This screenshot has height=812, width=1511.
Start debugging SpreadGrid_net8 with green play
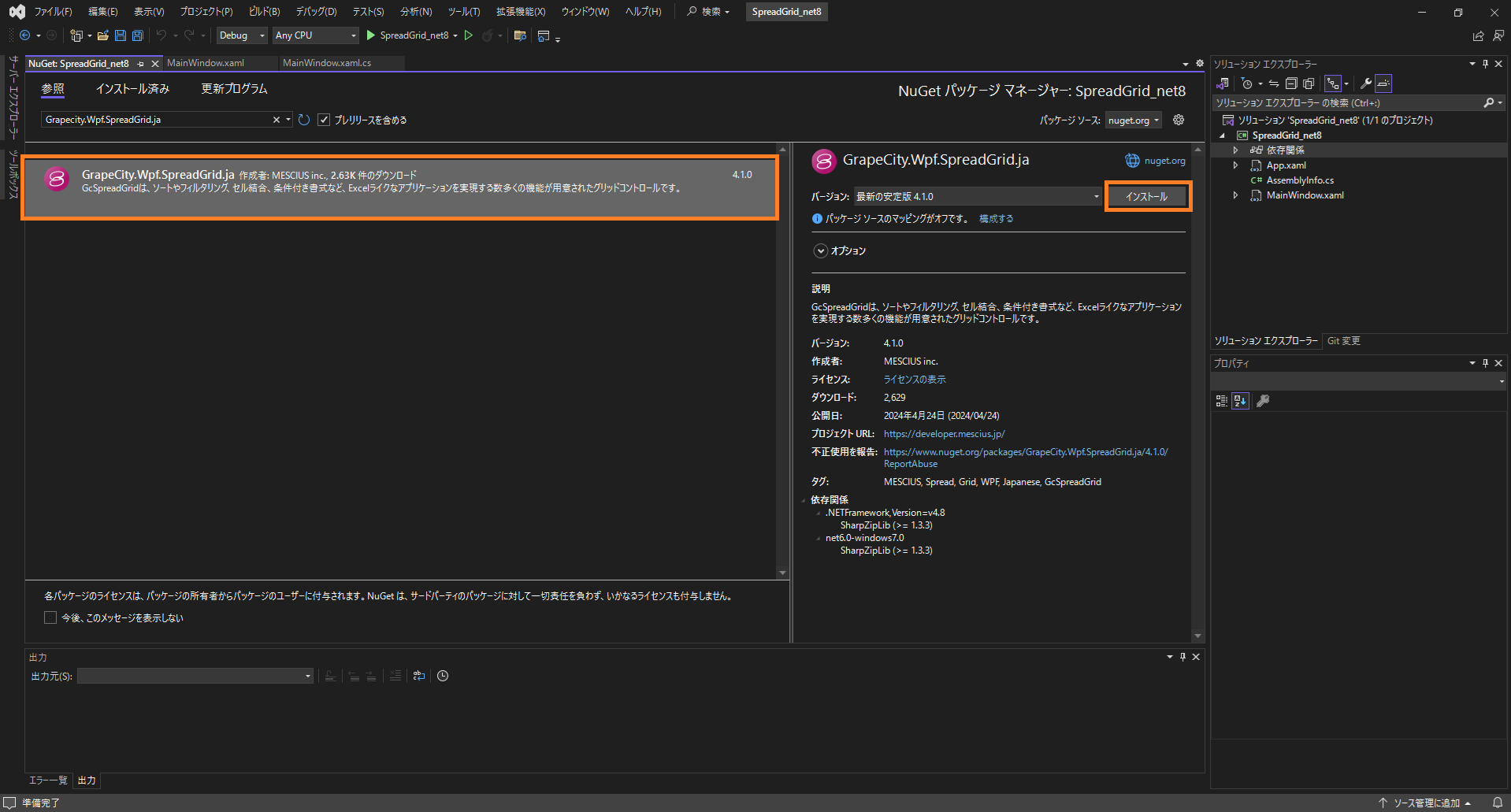pos(370,35)
